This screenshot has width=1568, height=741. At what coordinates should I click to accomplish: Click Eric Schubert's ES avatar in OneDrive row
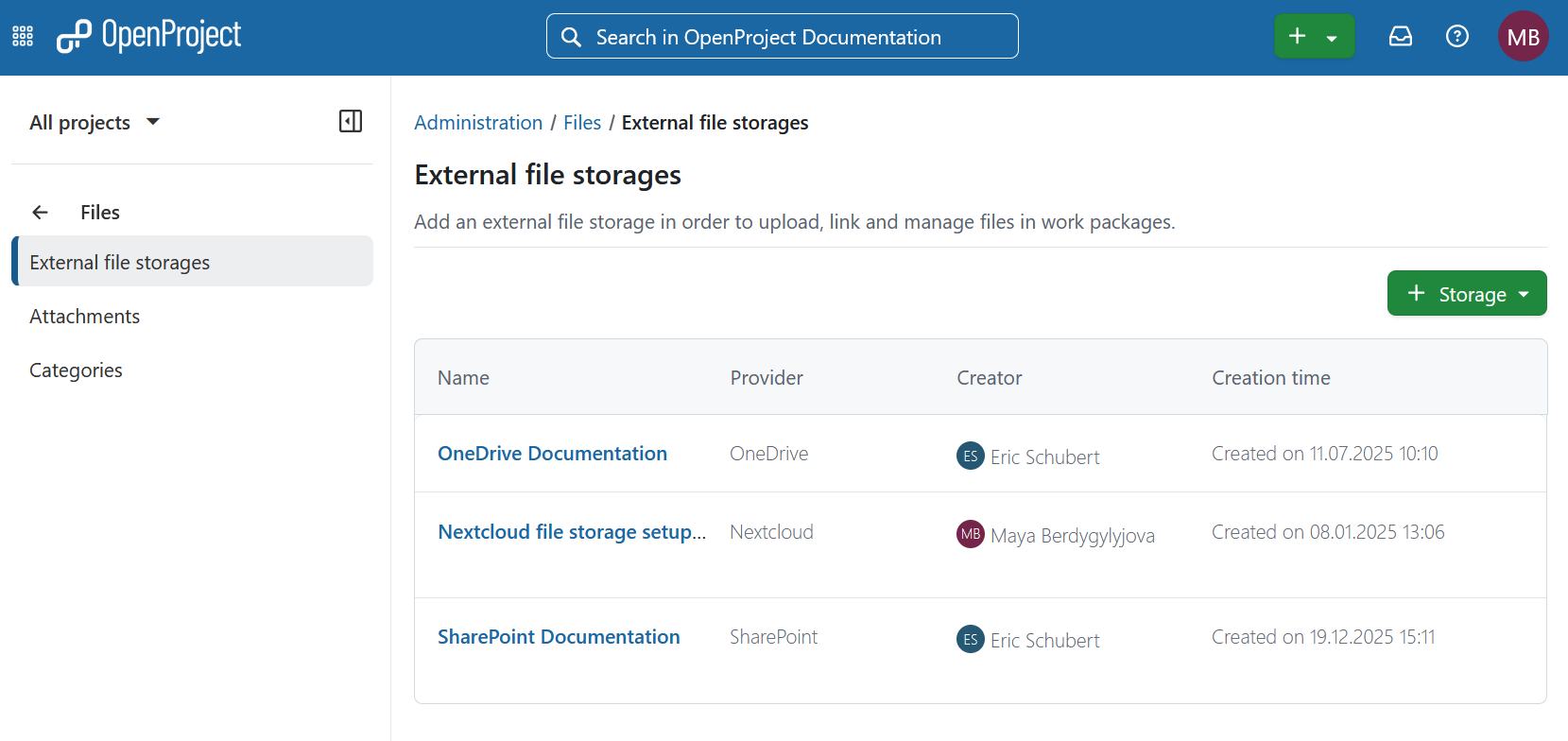pos(971,457)
